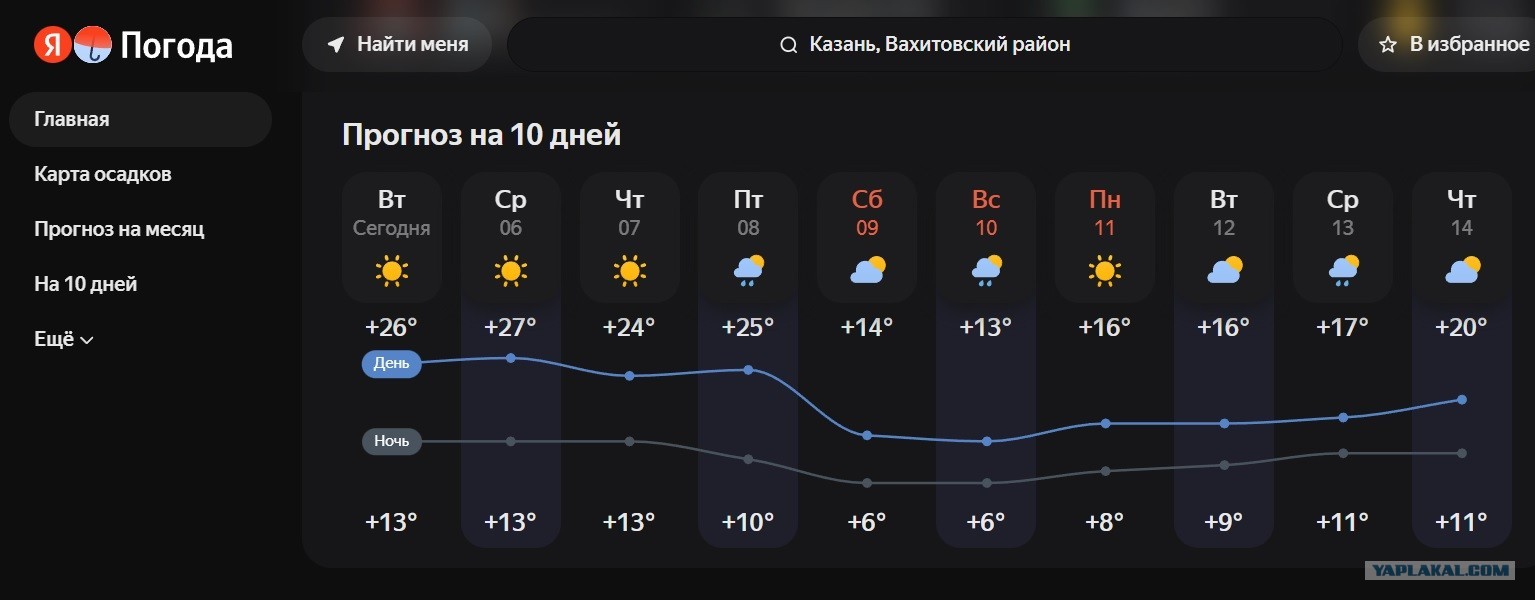Click the star icon in В избранное

click(x=1388, y=44)
